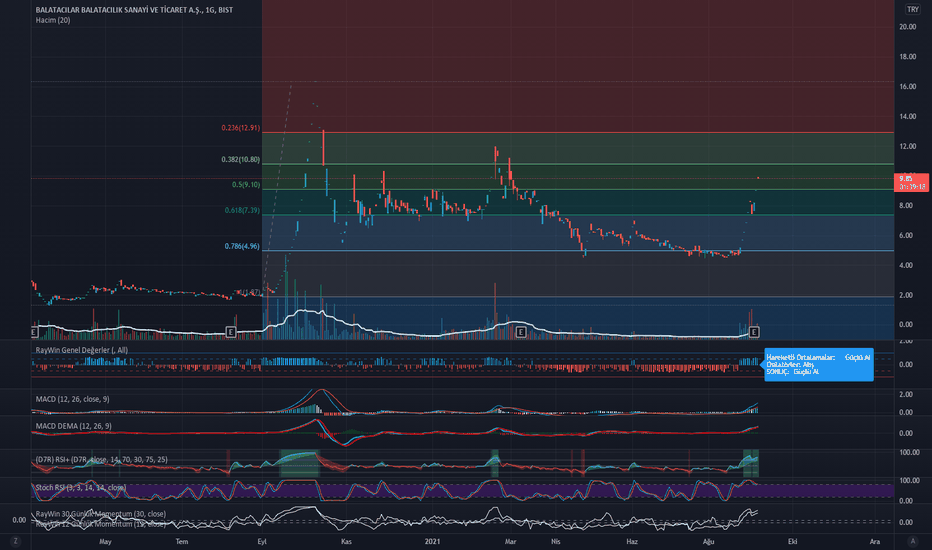Select the 0.618(7.39) Fibonacci level label

tap(243, 210)
